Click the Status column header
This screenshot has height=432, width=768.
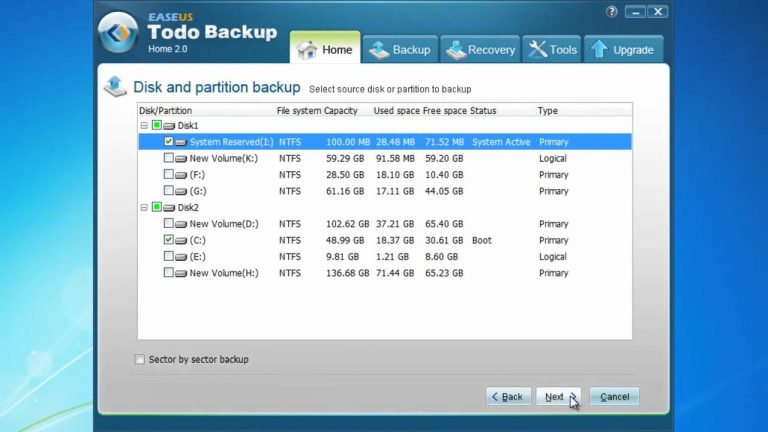pos(483,111)
